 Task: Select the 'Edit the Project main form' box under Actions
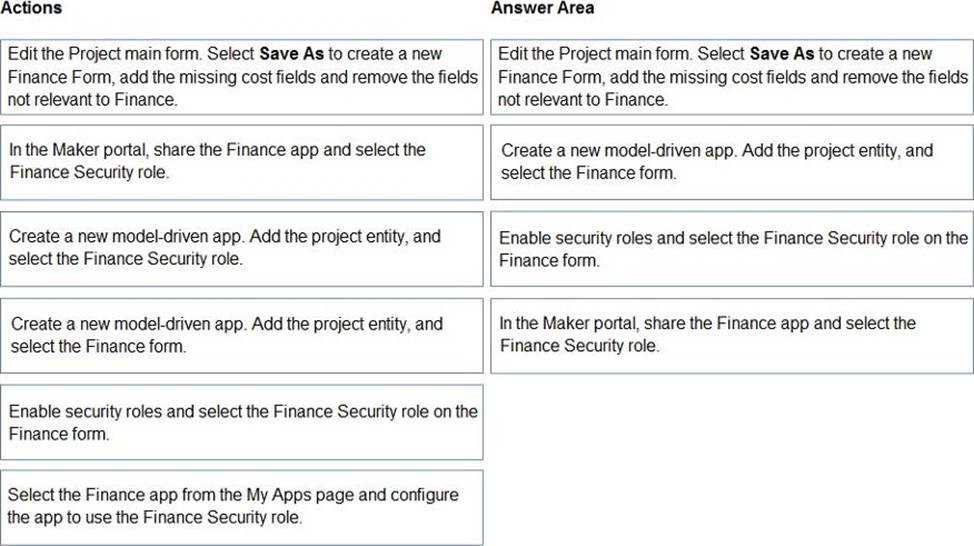pos(242,77)
